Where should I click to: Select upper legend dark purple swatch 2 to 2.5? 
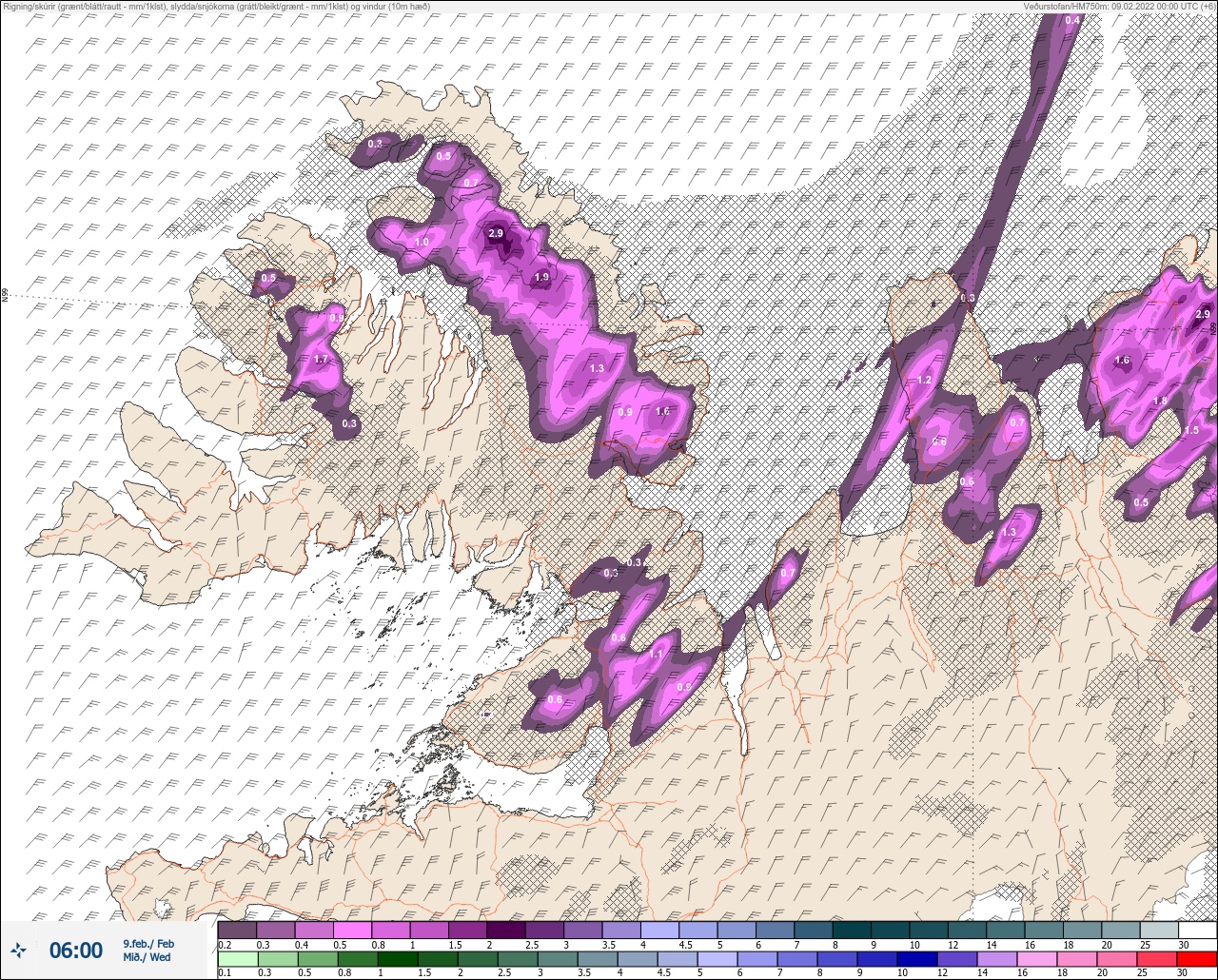click(505, 930)
